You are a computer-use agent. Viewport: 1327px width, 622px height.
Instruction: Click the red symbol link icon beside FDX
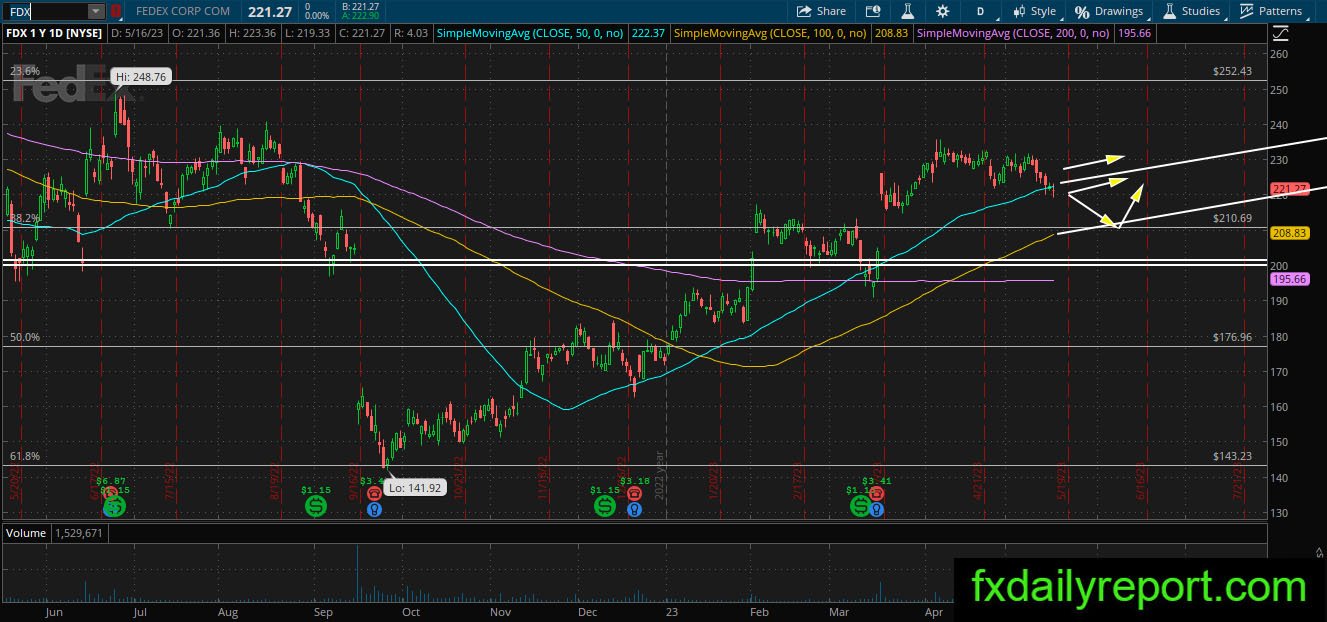(x=115, y=11)
